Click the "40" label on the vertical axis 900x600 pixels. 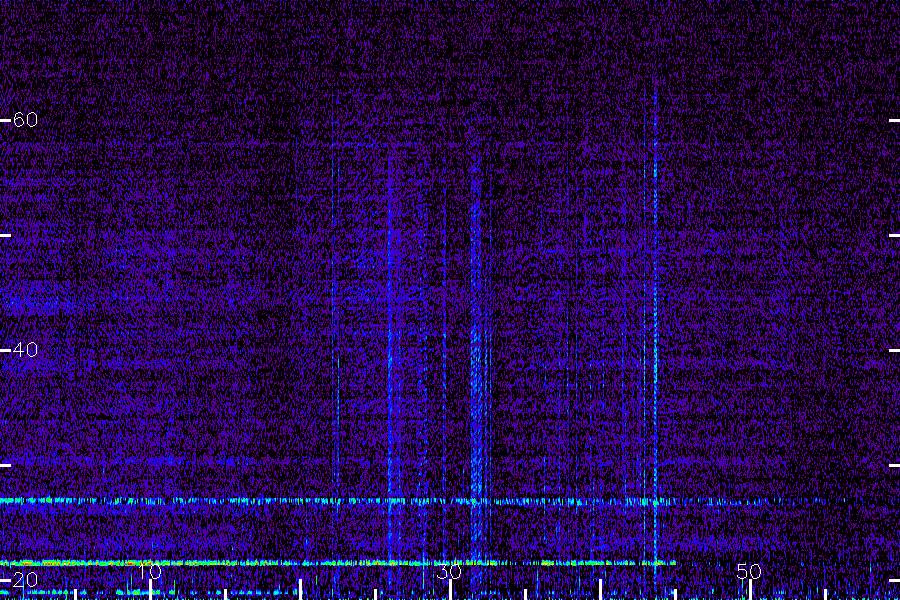click(25, 350)
